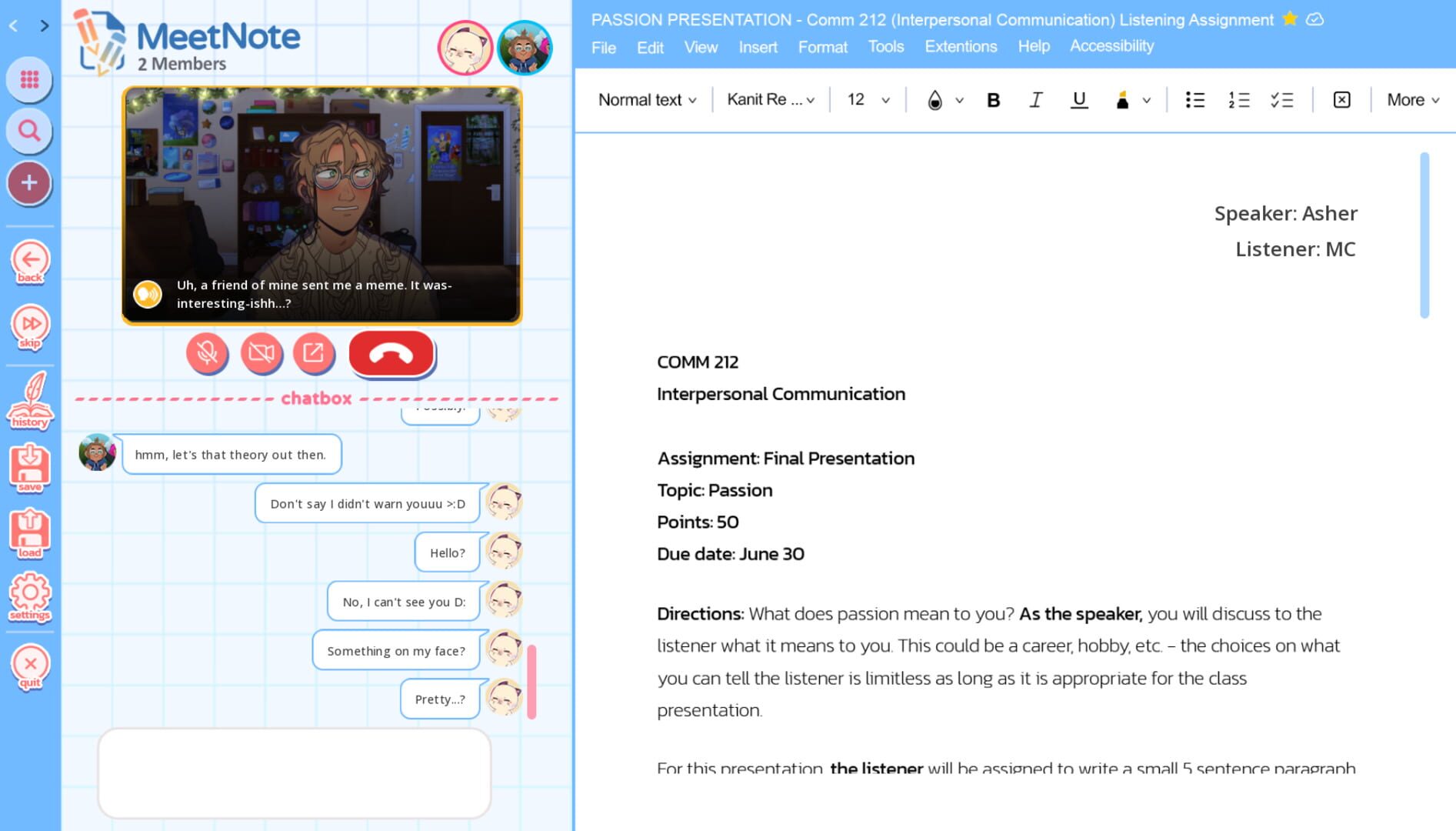
Task: Enable the checklist formatting option
Action: coord(1282,99)
